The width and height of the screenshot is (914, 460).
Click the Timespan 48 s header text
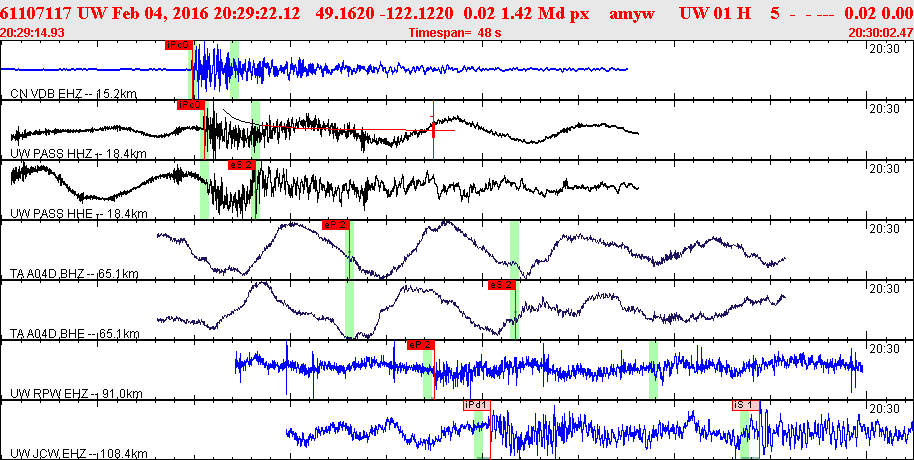455,33
